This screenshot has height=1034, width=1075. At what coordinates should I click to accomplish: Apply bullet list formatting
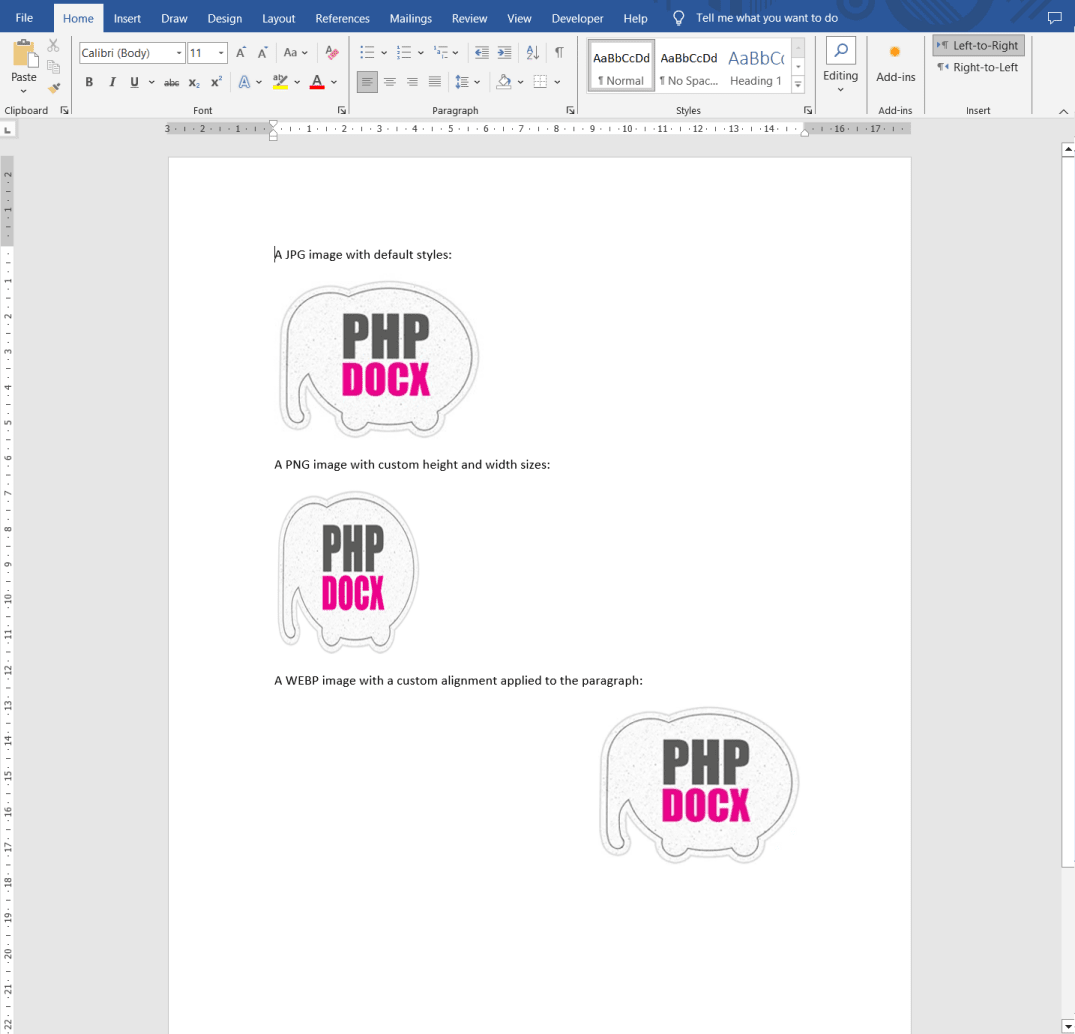click(367, 53)
